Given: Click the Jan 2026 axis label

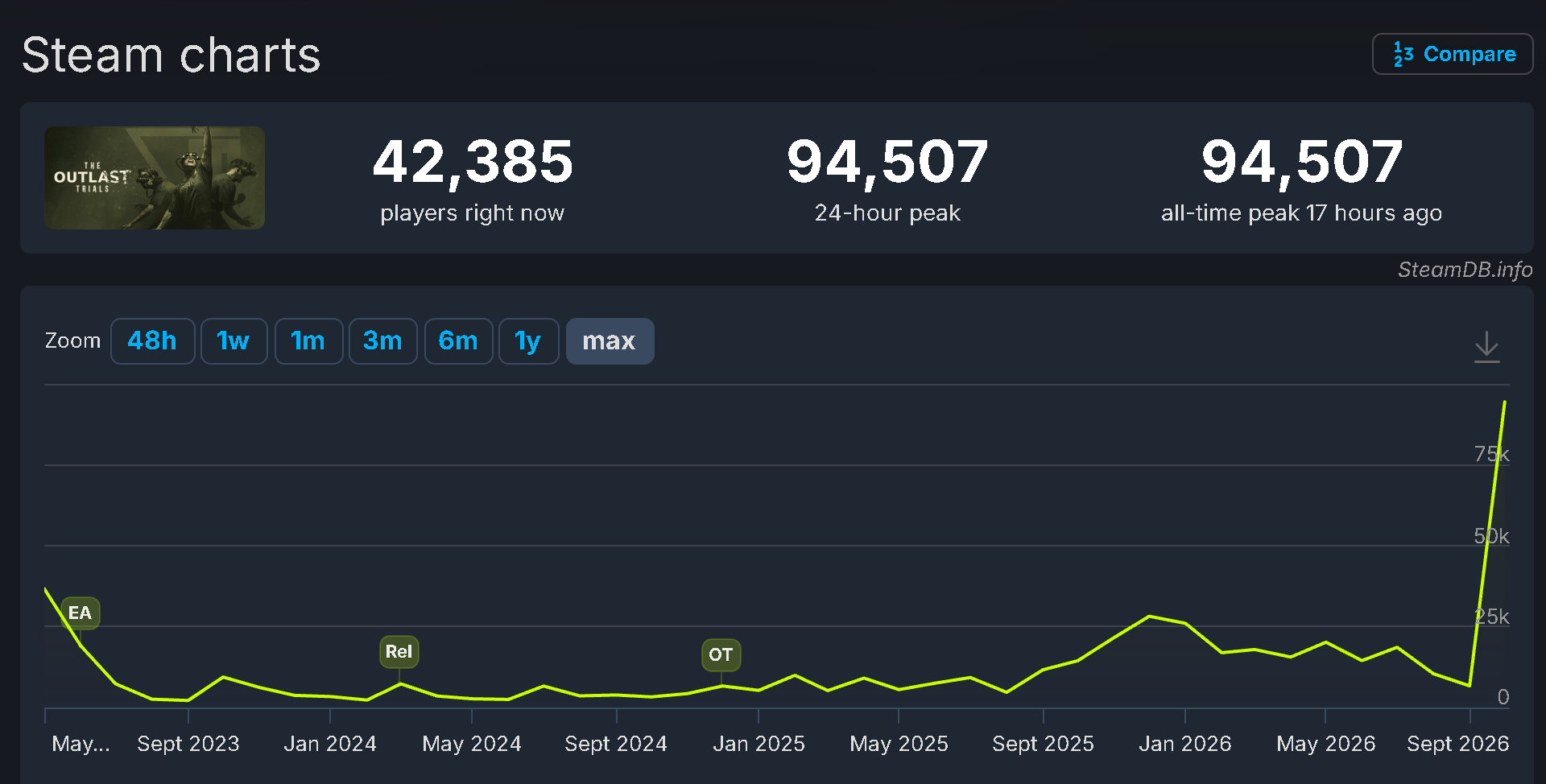Looking at the screenshot, I should (x=1185, y=744).
